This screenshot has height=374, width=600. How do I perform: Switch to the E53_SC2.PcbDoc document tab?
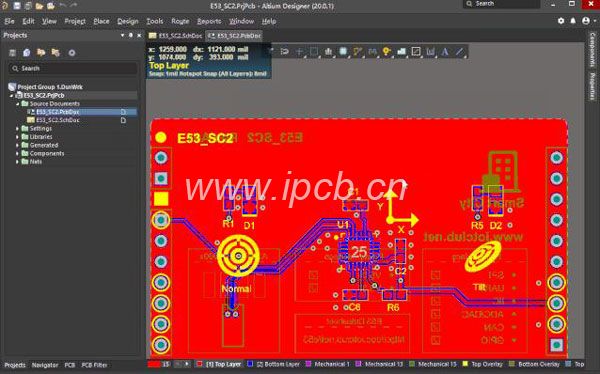234,36
